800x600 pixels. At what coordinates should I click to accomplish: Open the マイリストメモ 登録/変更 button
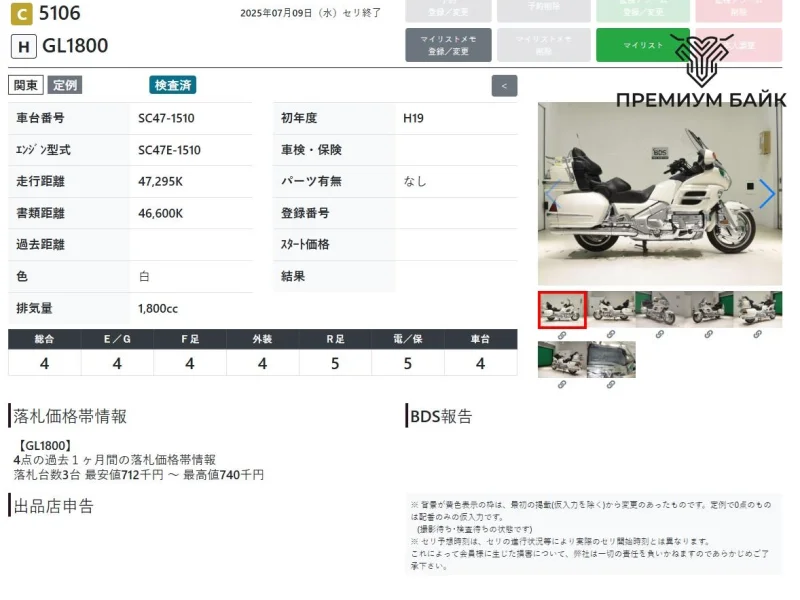[446, 45]
